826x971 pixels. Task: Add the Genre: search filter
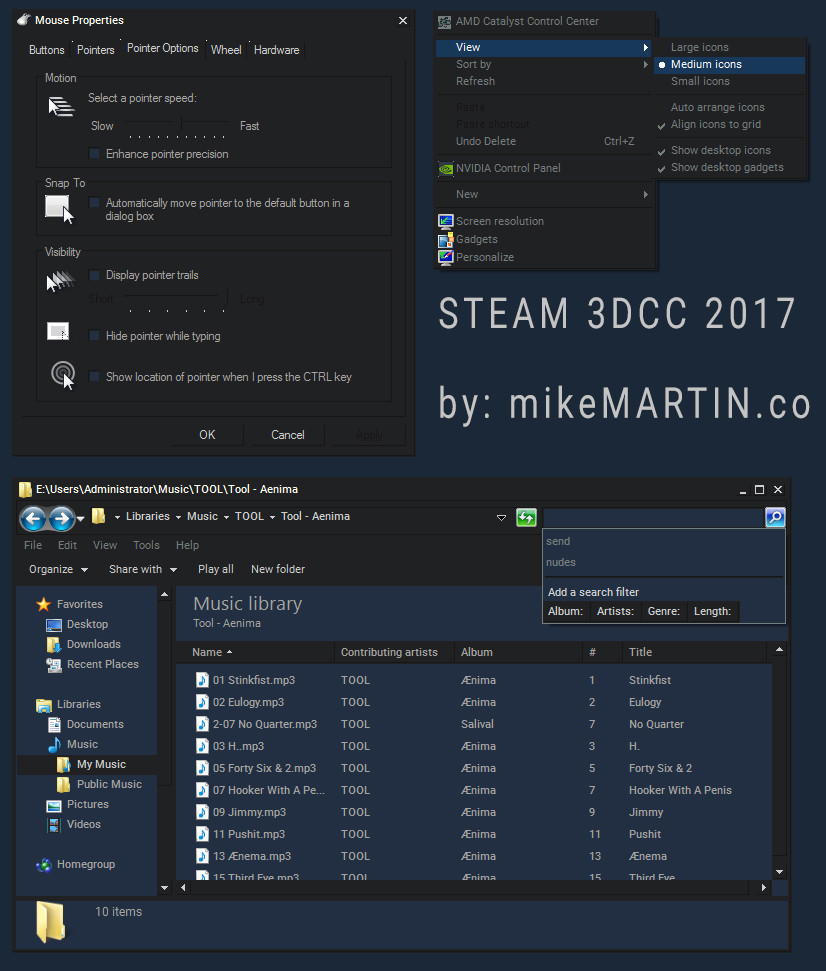coord(664,611)
